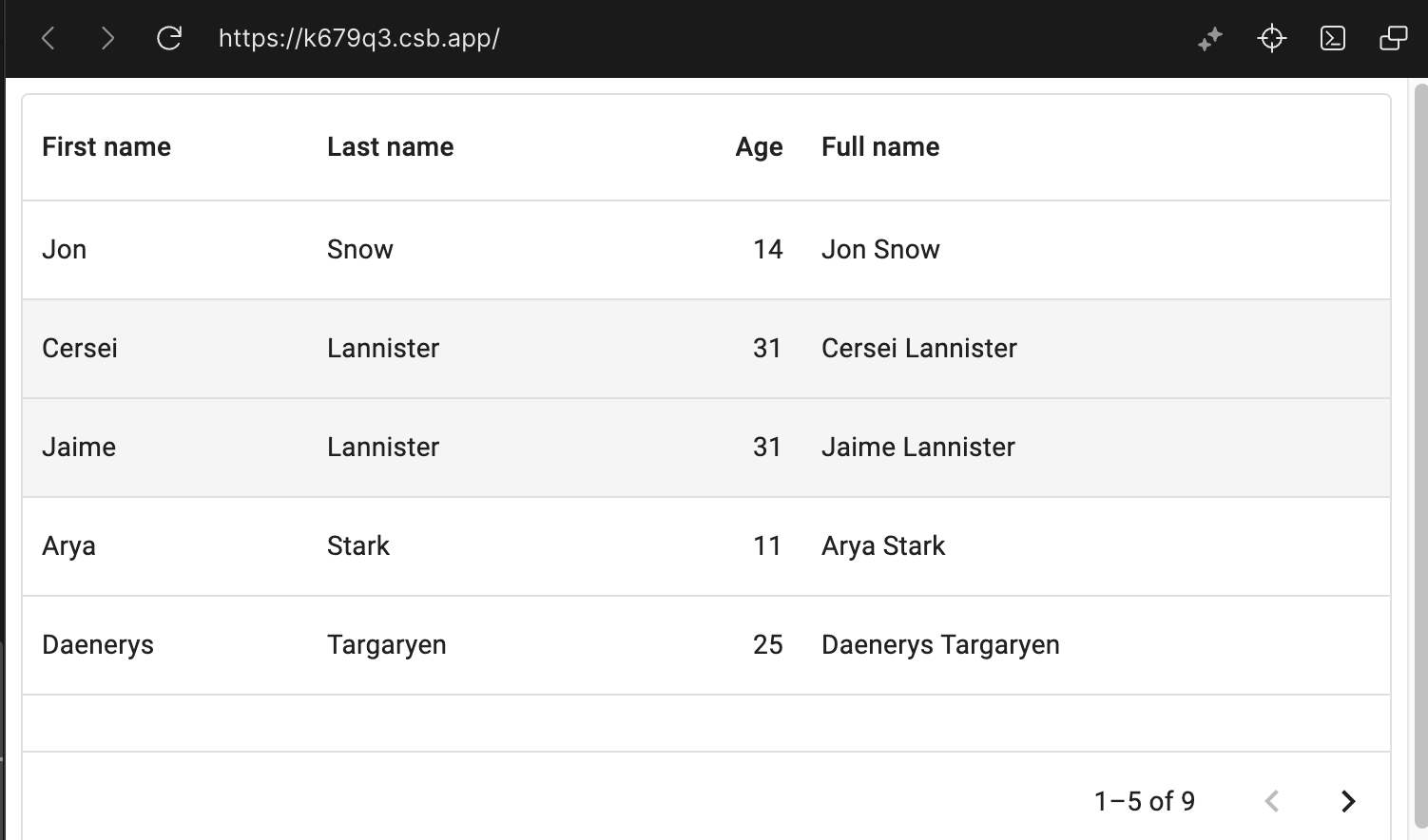
Task: Sort by Age column header
Action: (x=759, y=146)
